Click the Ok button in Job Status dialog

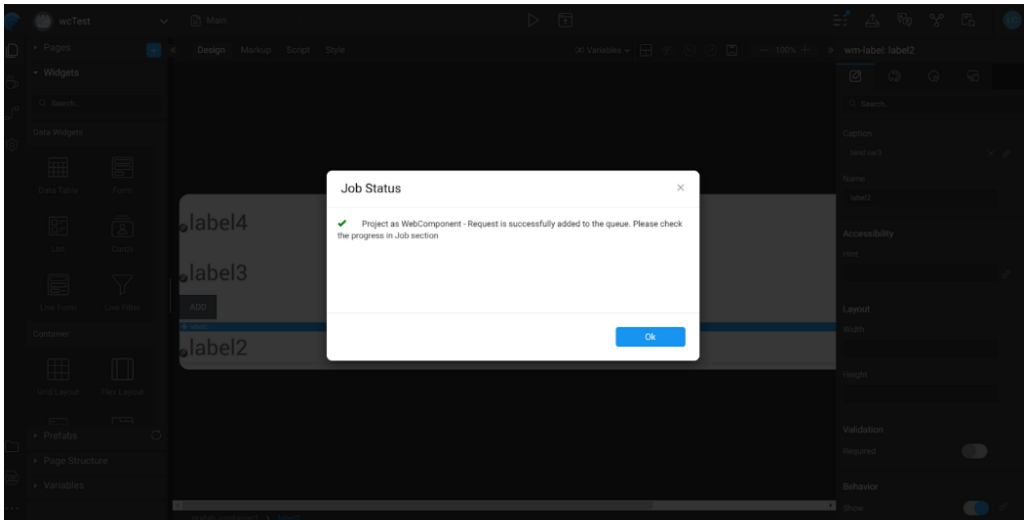[650, 337]
